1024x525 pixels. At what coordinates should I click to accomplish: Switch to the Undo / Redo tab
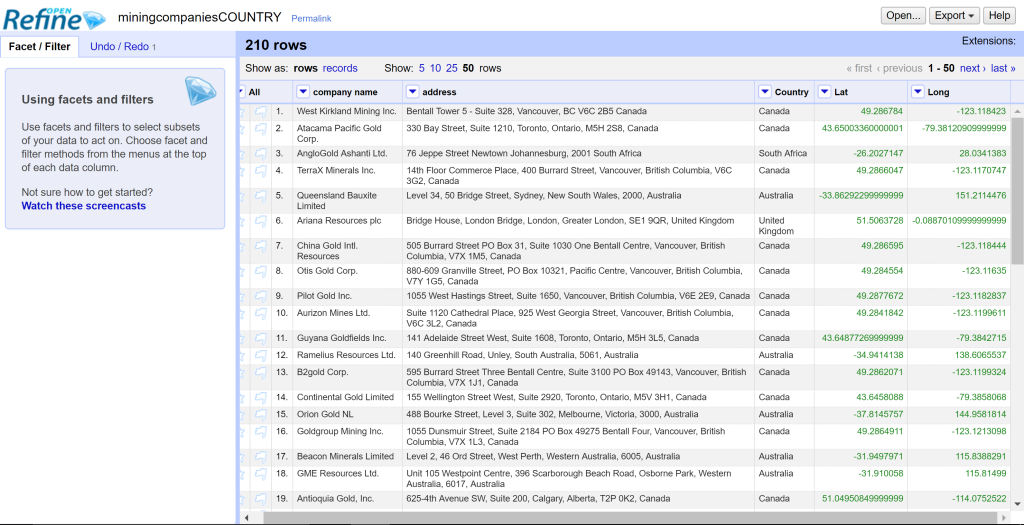click(x=123, y=47)
